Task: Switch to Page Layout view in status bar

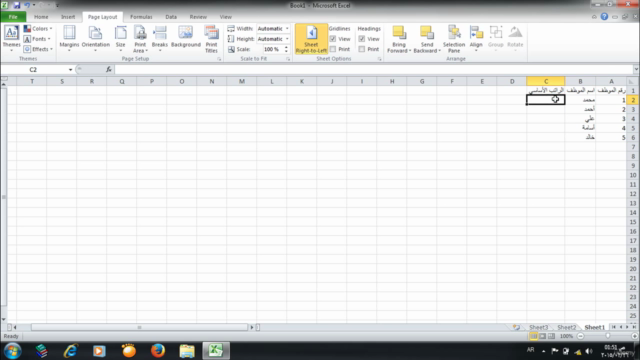Action: 542,336
